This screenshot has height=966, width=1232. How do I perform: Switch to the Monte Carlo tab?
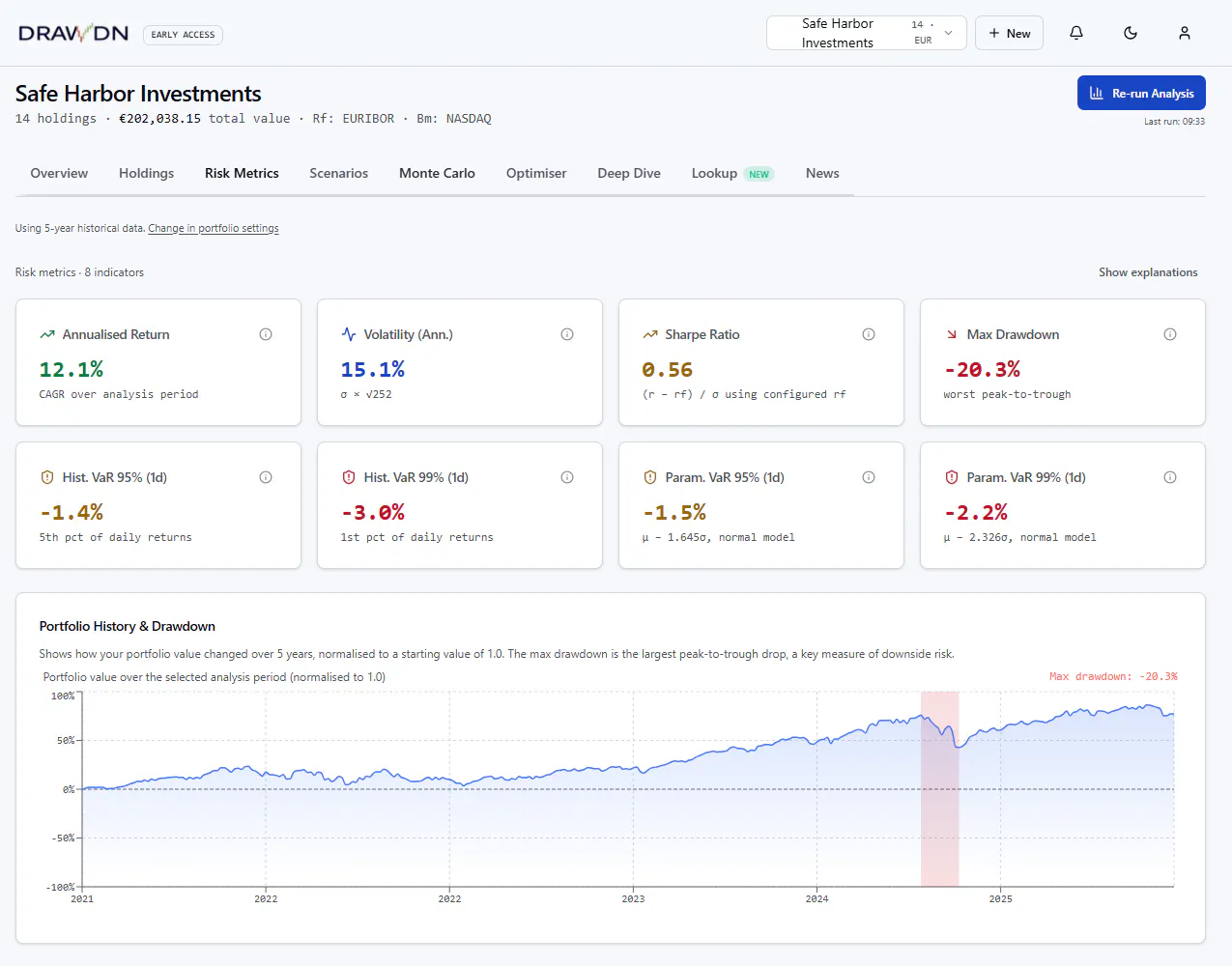437,174
